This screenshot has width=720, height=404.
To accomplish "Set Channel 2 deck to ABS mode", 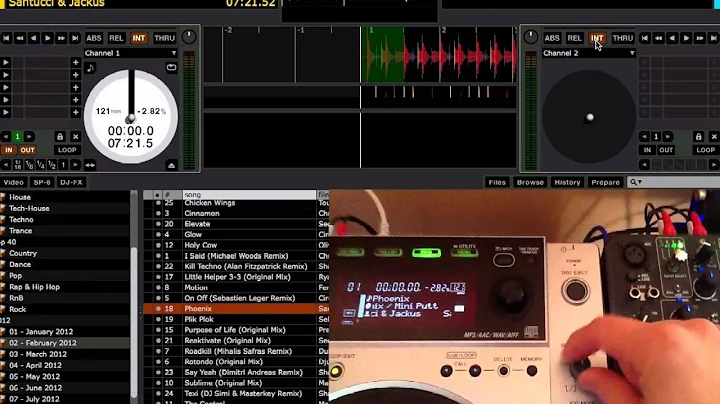I will click(552, 38).
